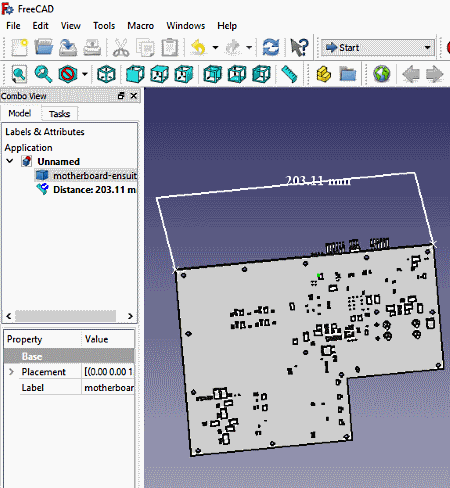Screen dimensions: 450x488
Task: Select the Distance: 203.11 tree item
Action: [86, 190]
